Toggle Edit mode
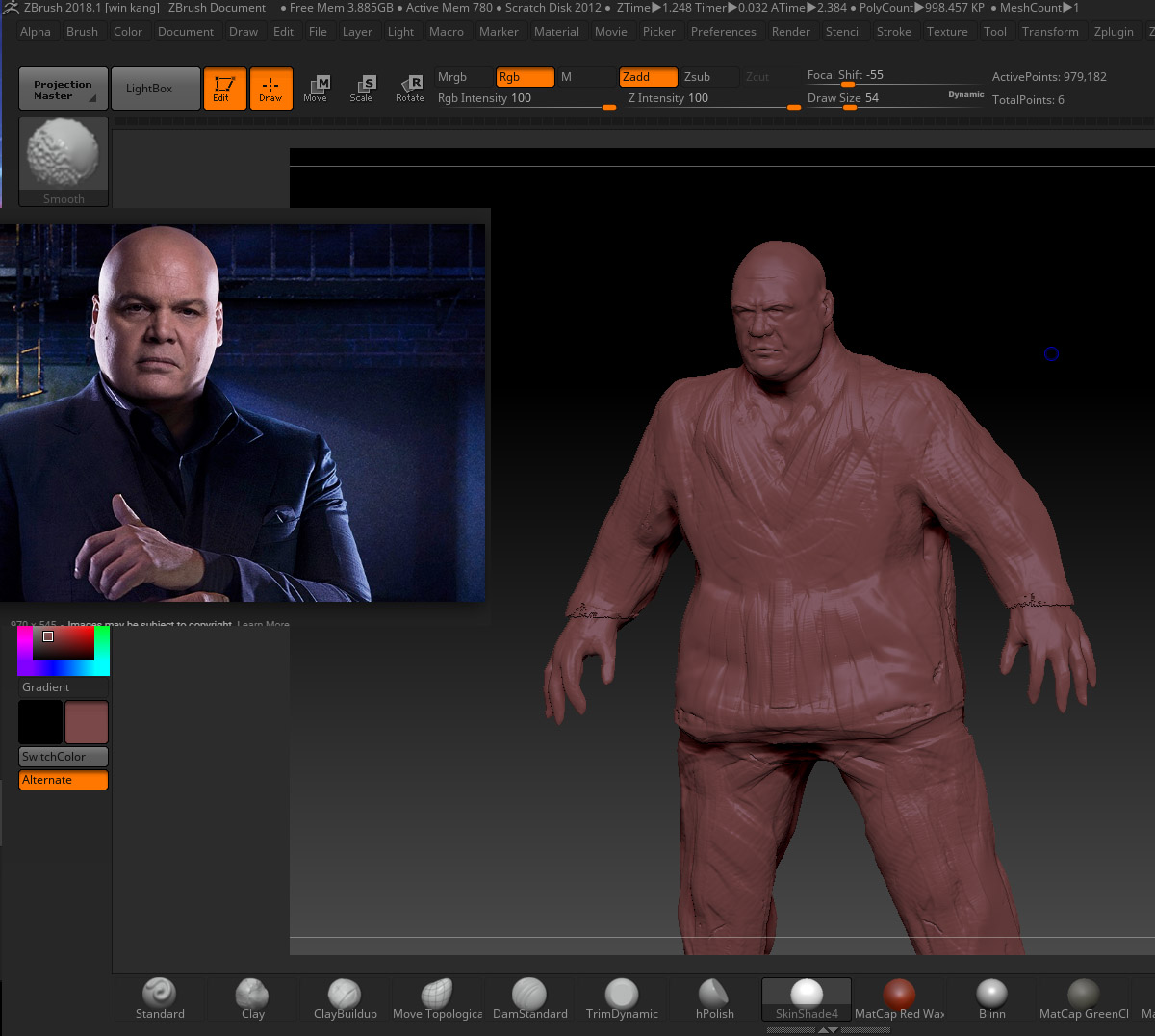 (x=224, y=88)
